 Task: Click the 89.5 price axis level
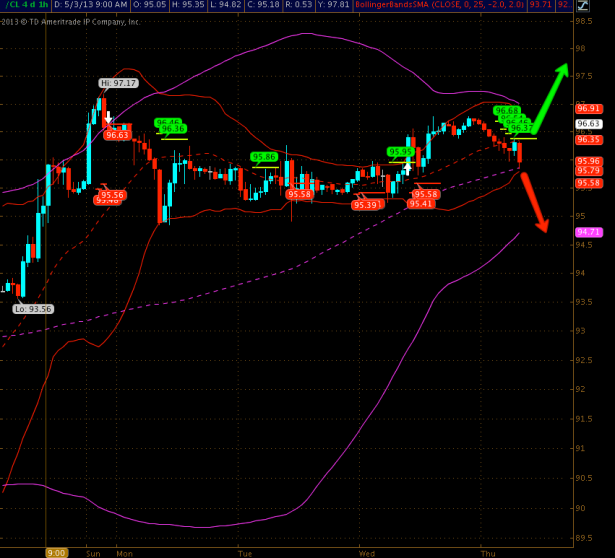coord(584,538)
